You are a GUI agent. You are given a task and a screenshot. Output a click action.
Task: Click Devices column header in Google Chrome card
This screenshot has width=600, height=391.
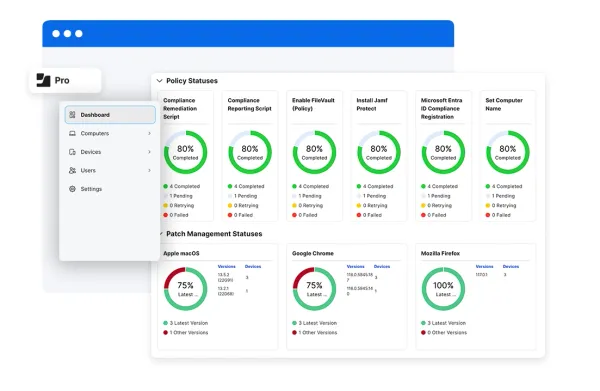(382, 266)
